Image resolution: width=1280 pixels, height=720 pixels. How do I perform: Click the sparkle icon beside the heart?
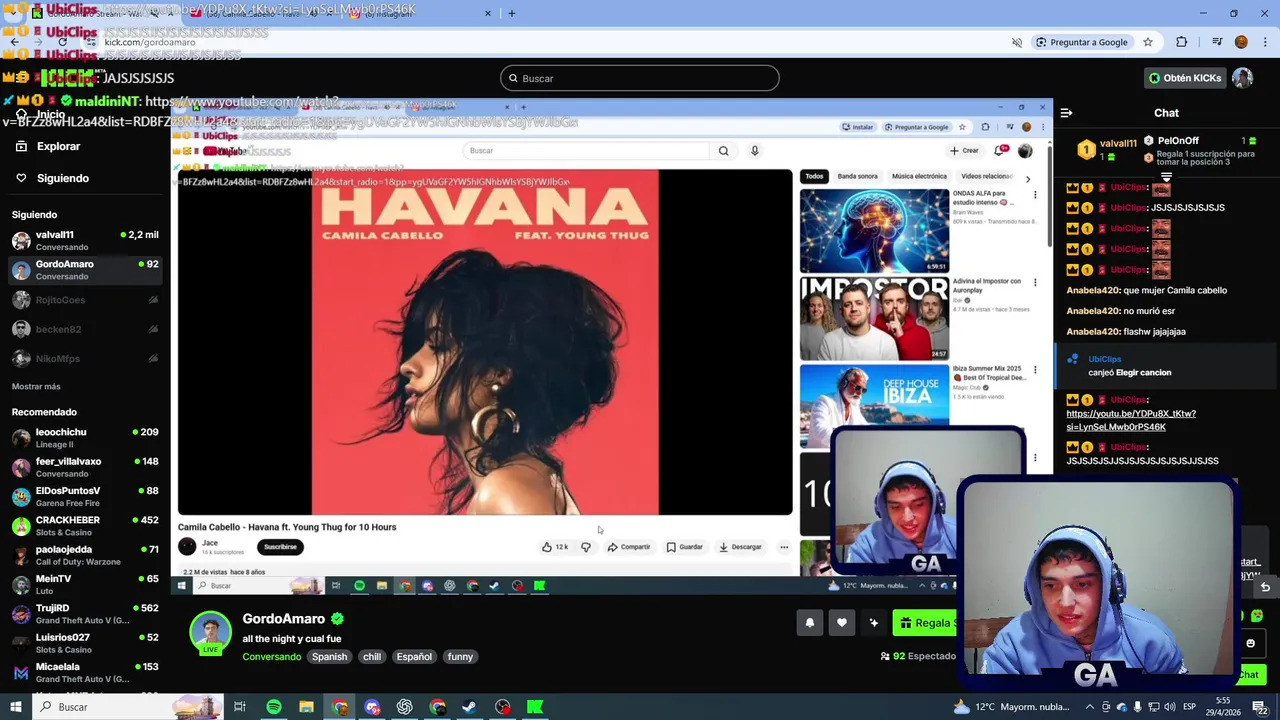tap(873, 623)
